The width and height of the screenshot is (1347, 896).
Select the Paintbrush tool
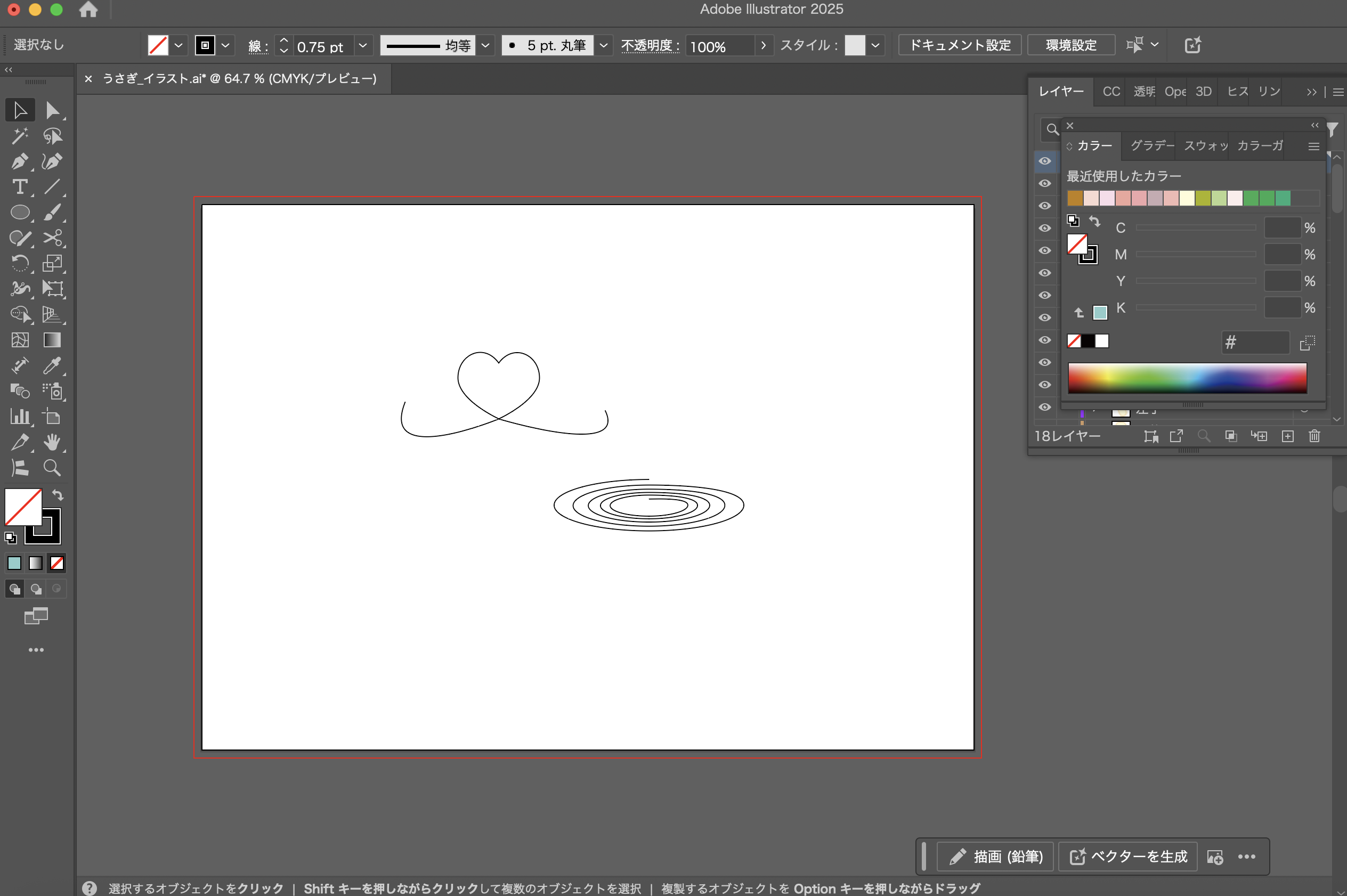(53, 212)
